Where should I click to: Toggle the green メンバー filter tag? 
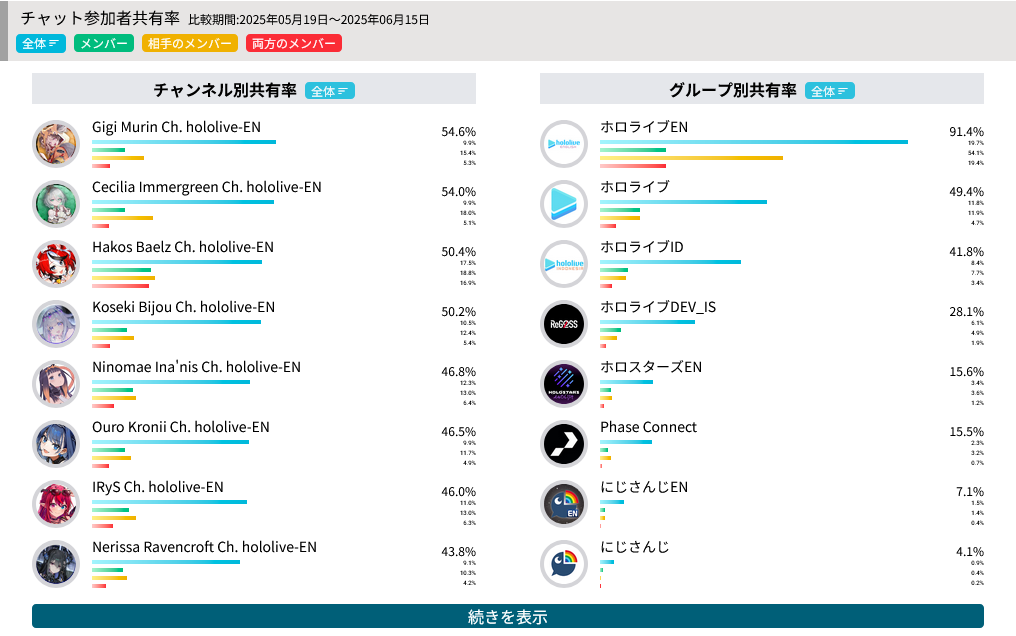(104, 43)
